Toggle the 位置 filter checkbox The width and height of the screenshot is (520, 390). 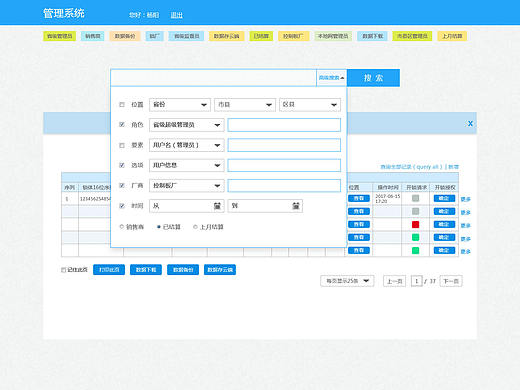pyautogui.click(x=122, y=105)
